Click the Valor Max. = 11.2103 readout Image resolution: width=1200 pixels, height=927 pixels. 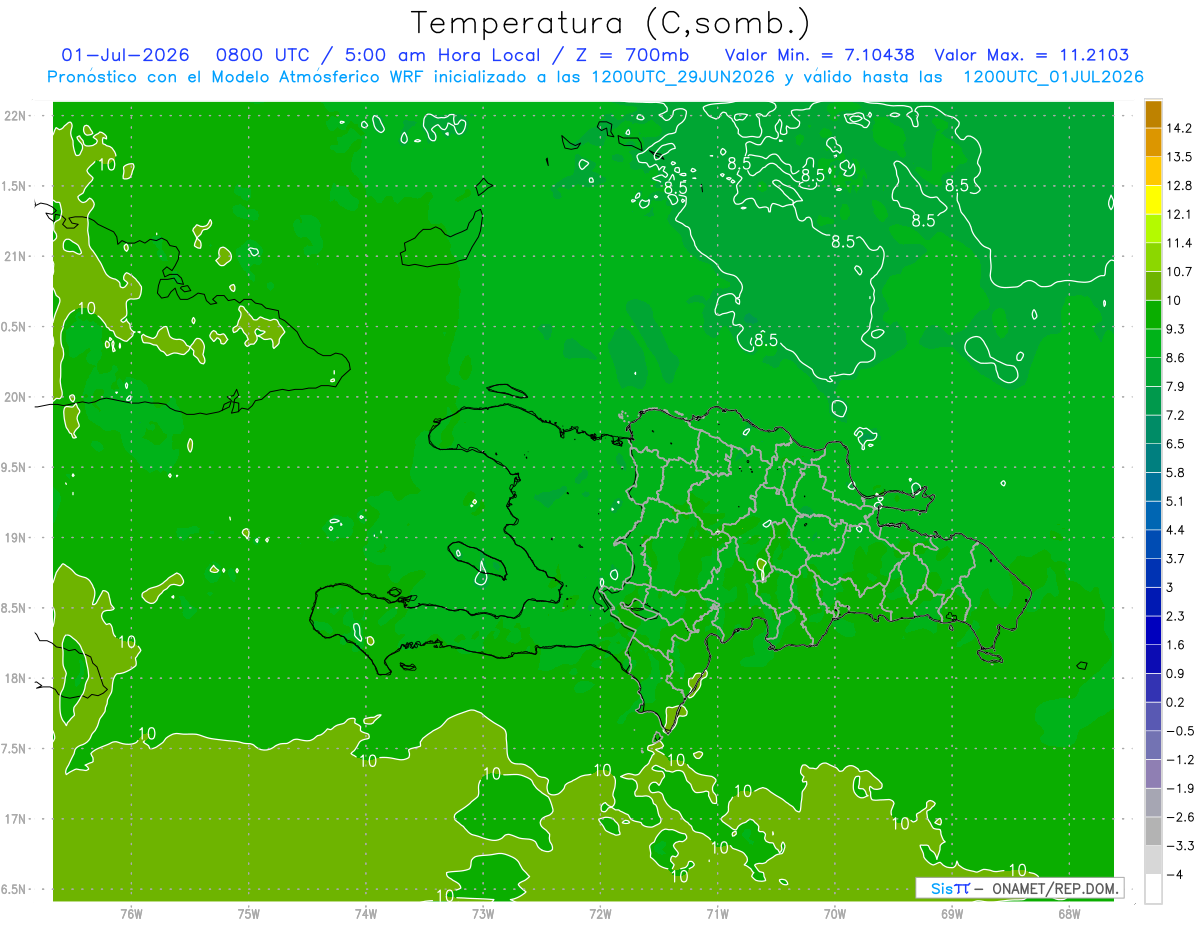click(1032, 55)
